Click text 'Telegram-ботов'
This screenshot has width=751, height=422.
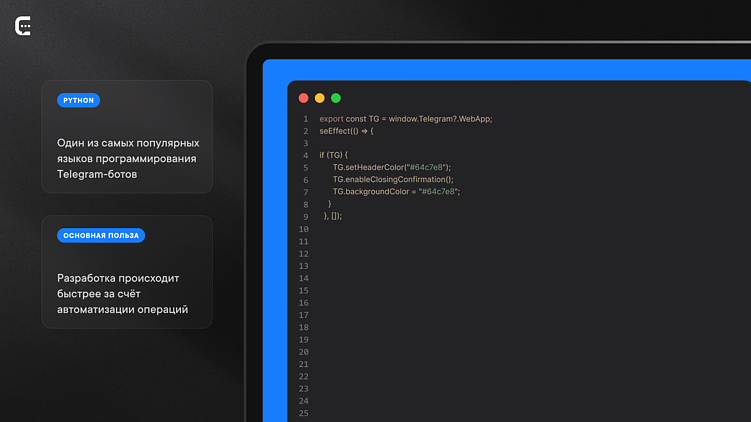[97, 174]
